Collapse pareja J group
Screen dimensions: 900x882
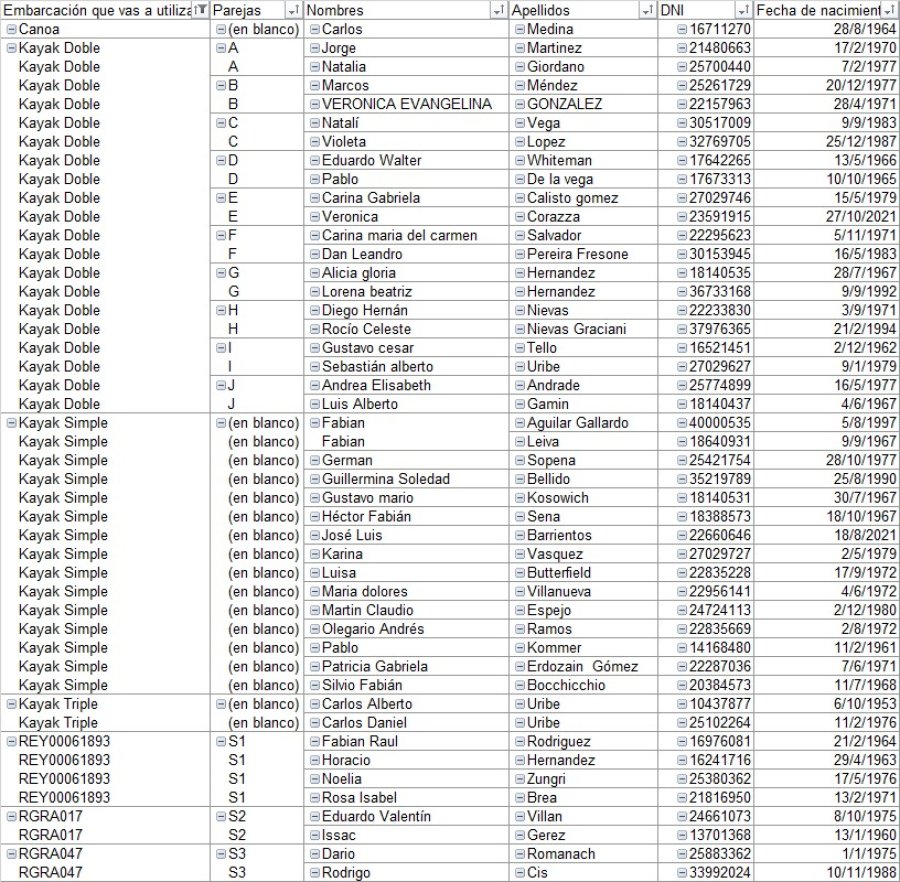[221, 386]
